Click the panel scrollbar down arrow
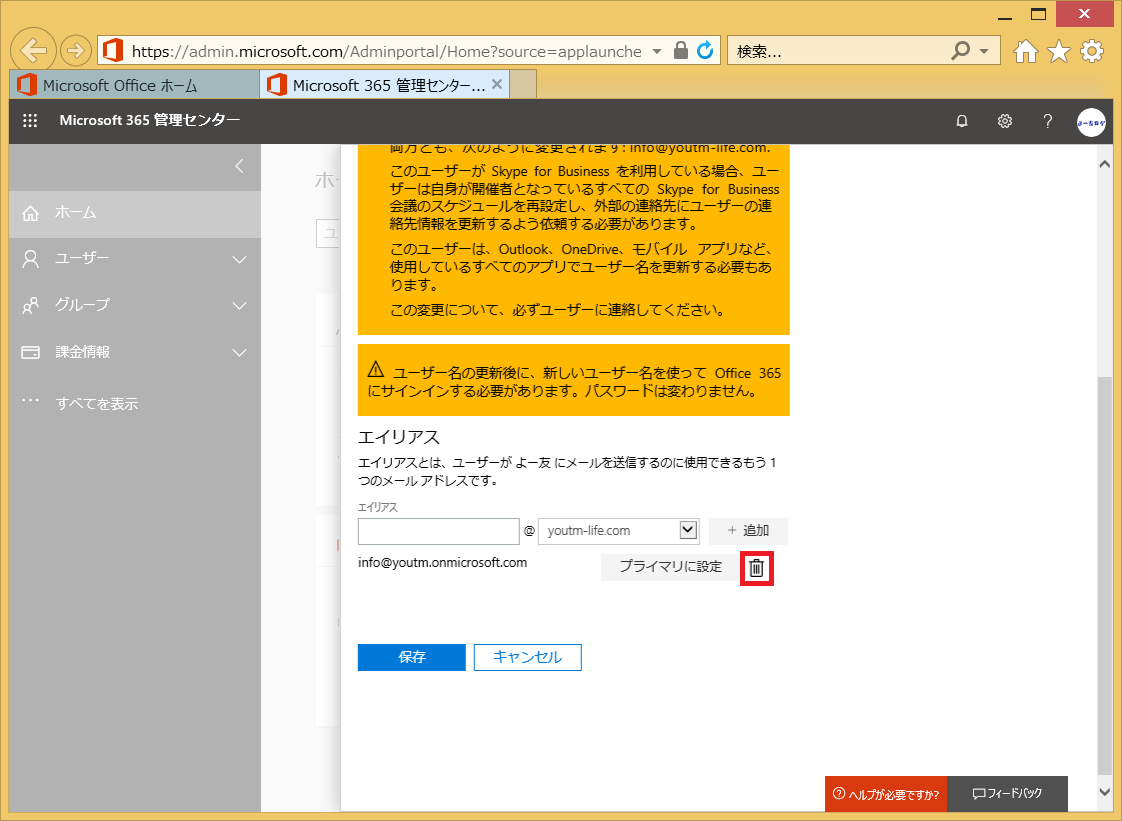The width and height of the screenshot is (1122, 821). (x=1105, y=792)
